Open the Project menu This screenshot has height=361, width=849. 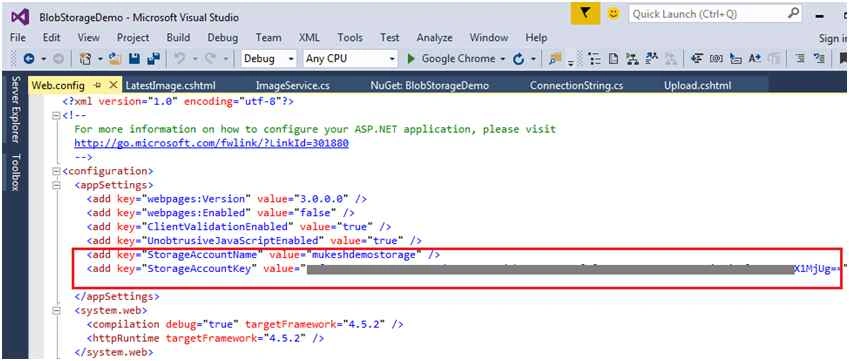(x=133, y=37)
